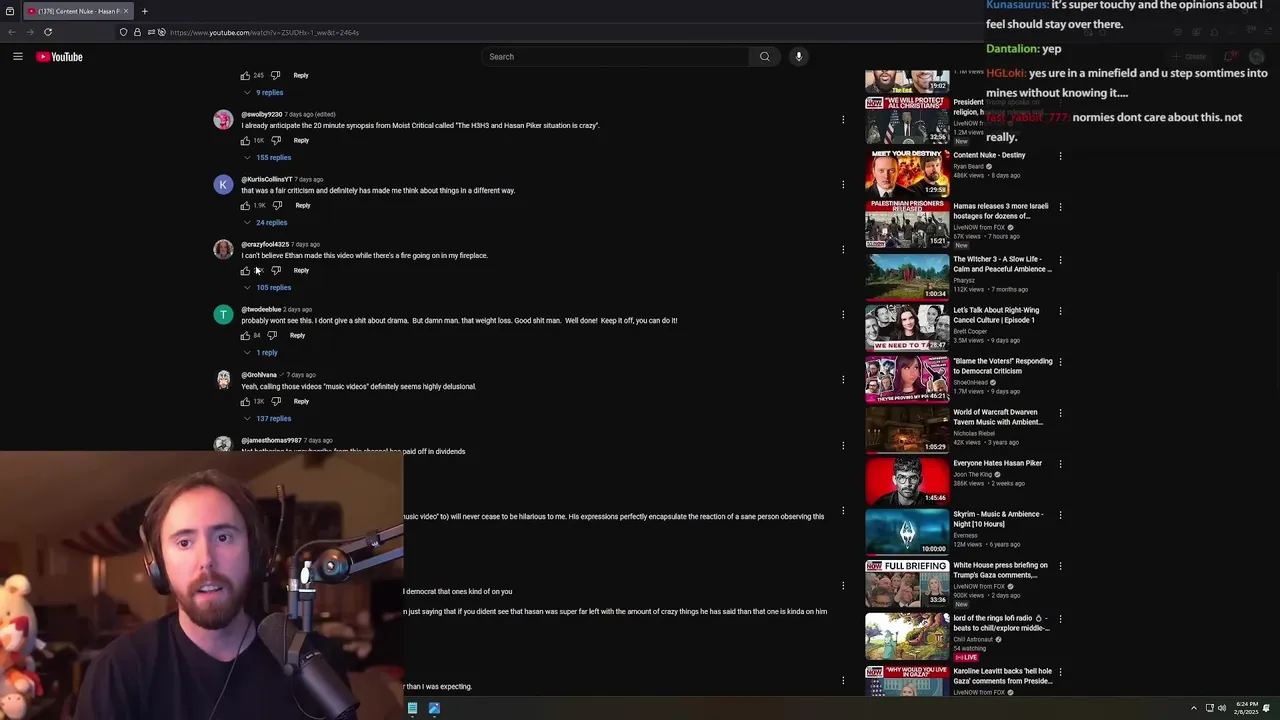Open the White House press briefing thumbnail
Screen dimensions: 1280x720
coord(907,582)
